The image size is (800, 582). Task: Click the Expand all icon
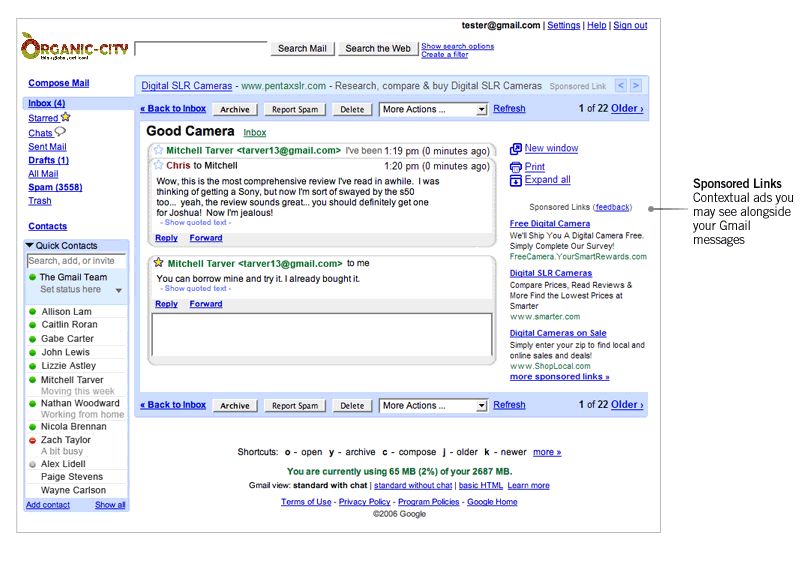[516, 180]
